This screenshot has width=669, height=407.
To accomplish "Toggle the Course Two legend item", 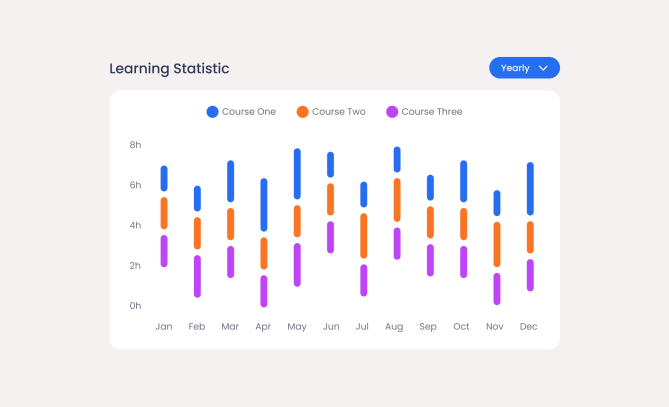I will [332, 112].
